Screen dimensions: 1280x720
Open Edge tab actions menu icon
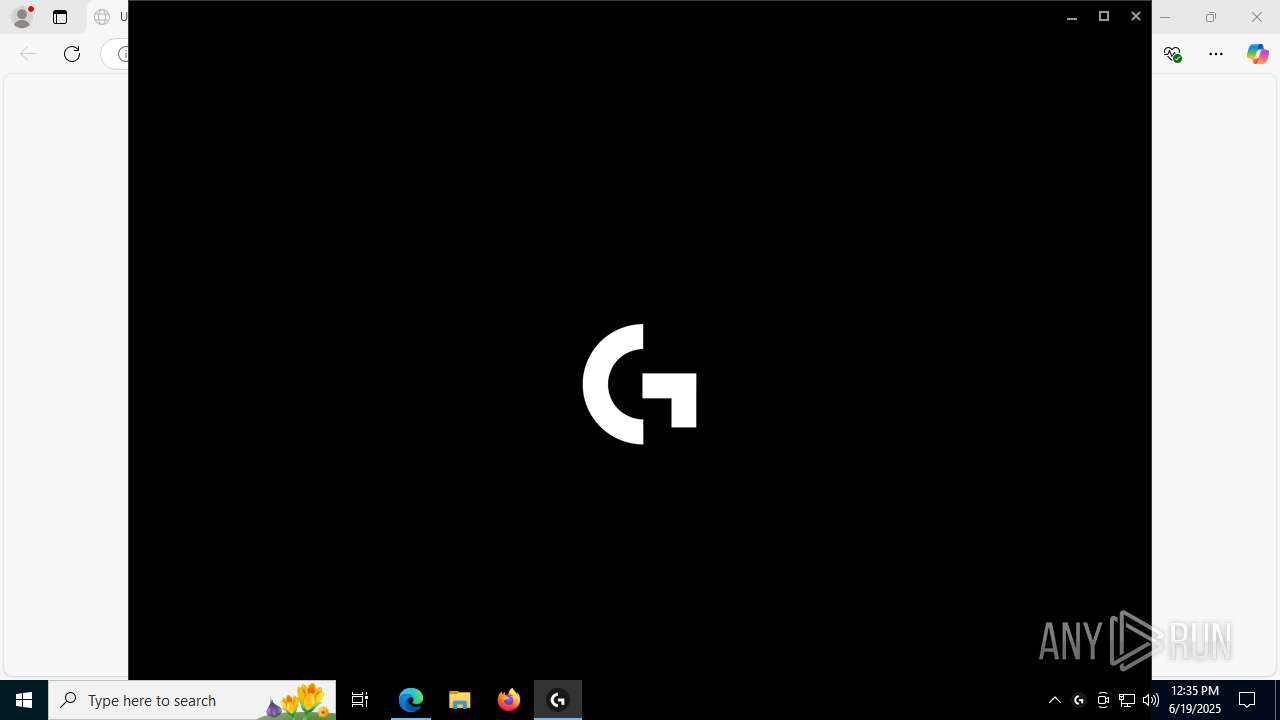(60, 17)
